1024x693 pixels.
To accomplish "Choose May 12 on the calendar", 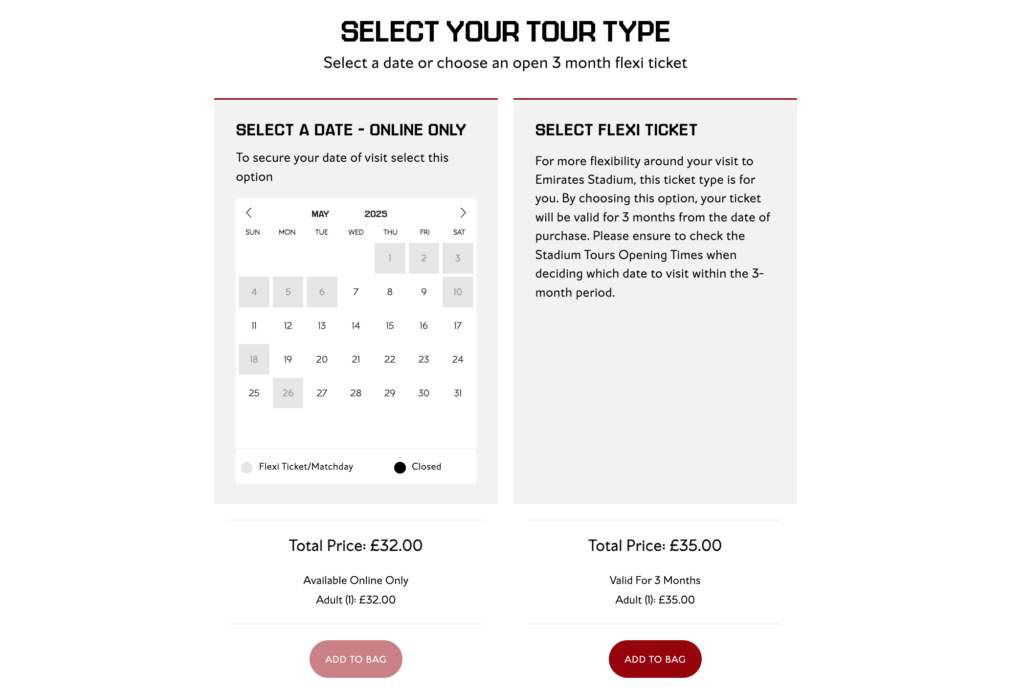I will (x=288, y=325).
